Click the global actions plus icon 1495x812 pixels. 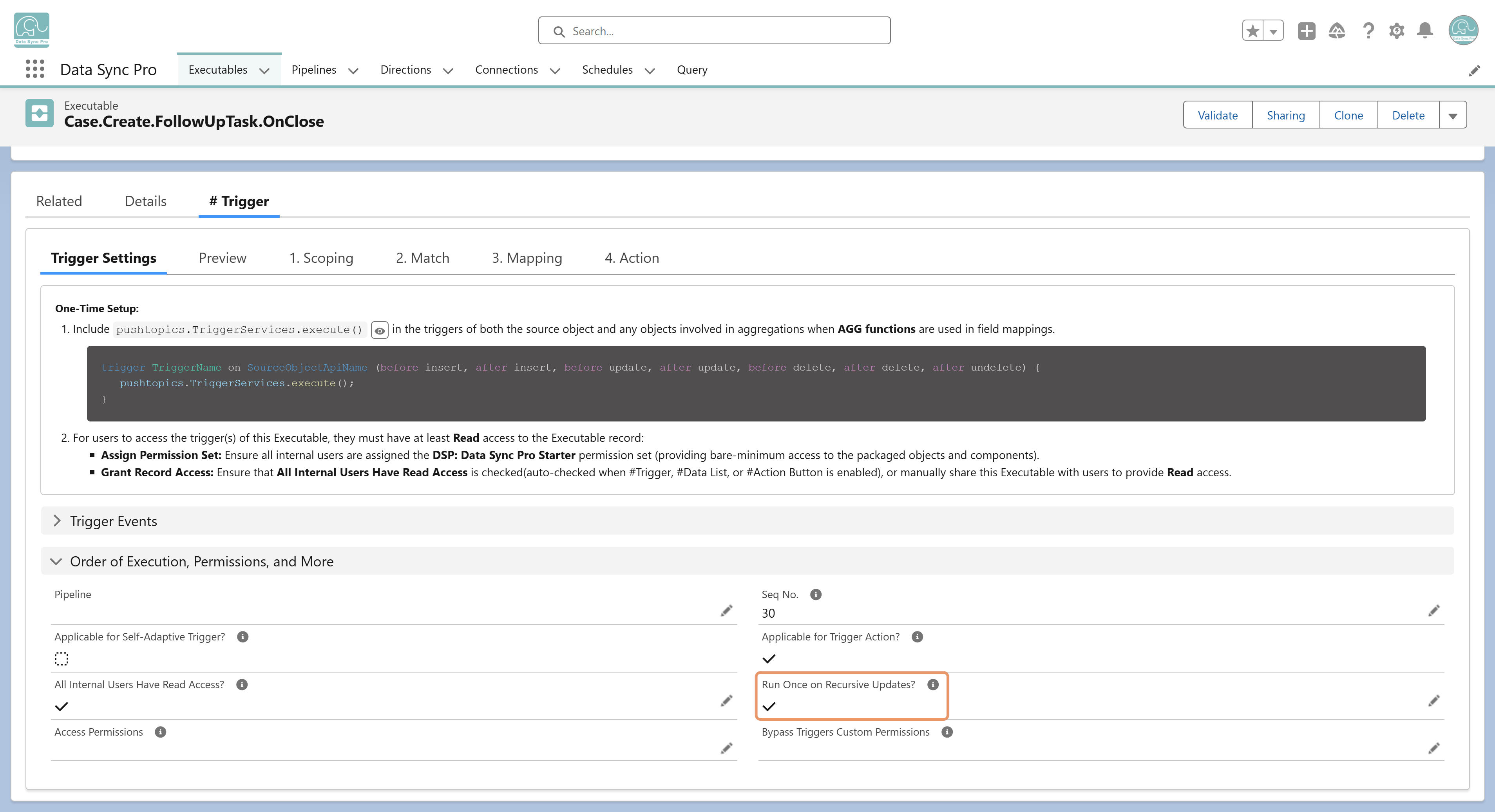point(1307,31)
